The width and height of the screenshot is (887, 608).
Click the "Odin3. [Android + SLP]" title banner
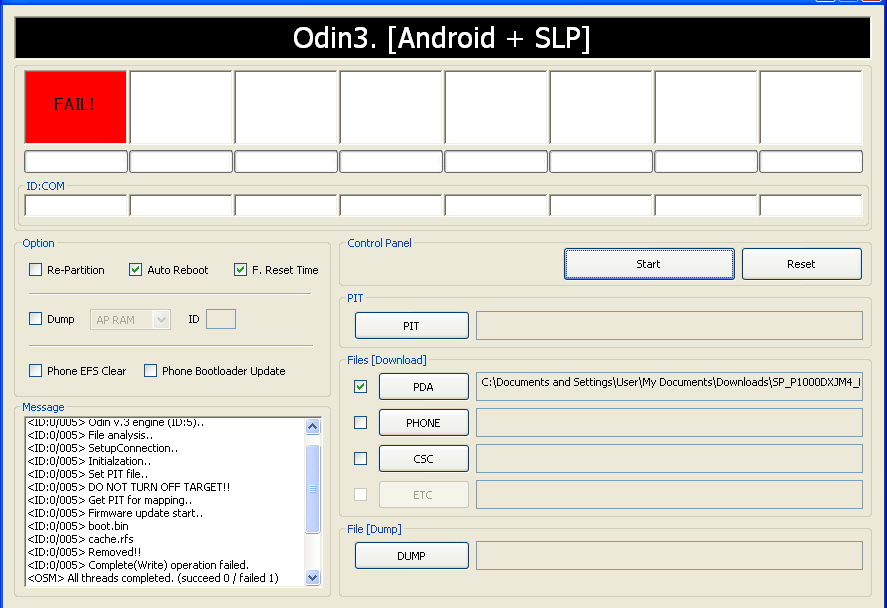coord(442,38)
